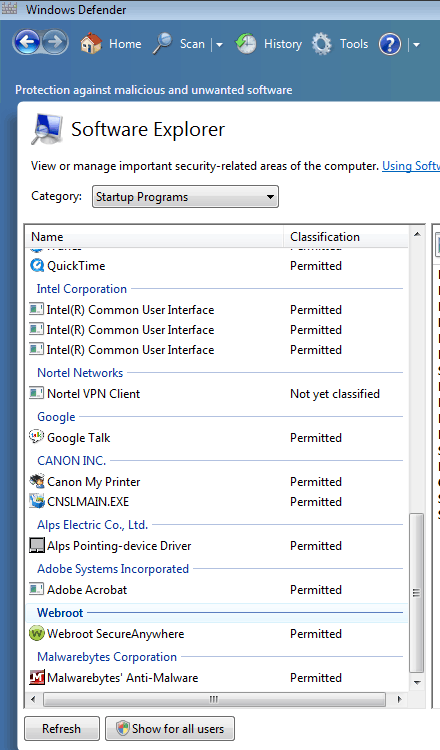The image size is (440, 750).
Task: Open Home via the house icon
Action: [91, 44]
